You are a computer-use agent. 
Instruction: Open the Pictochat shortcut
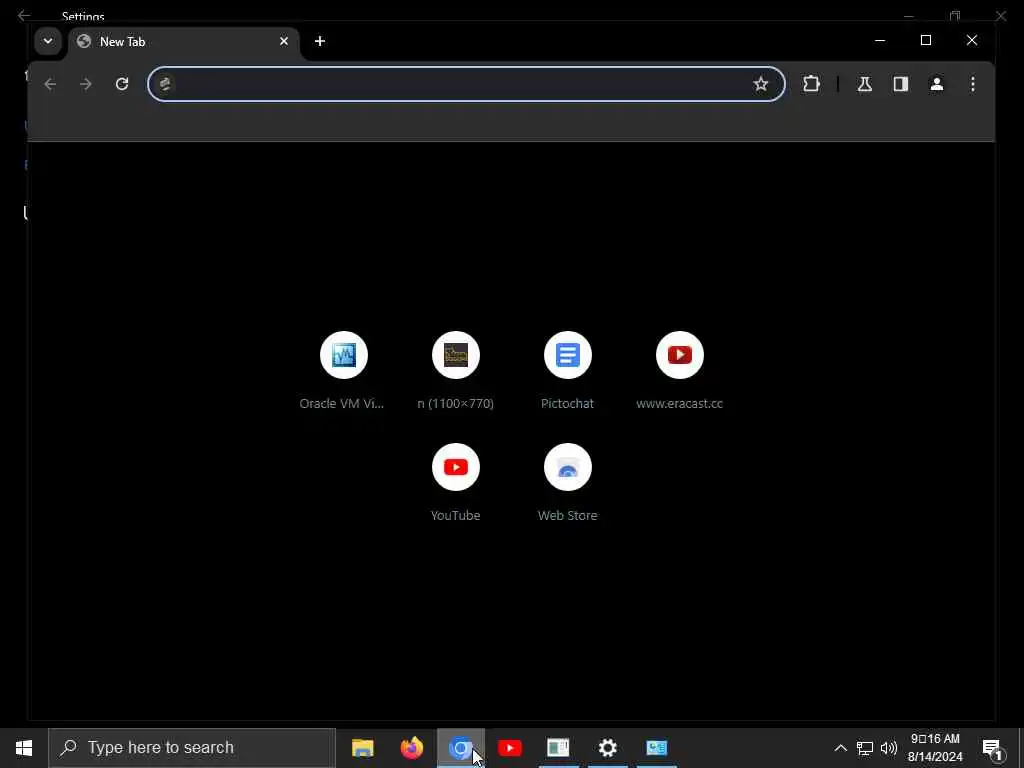coord(568,370)
